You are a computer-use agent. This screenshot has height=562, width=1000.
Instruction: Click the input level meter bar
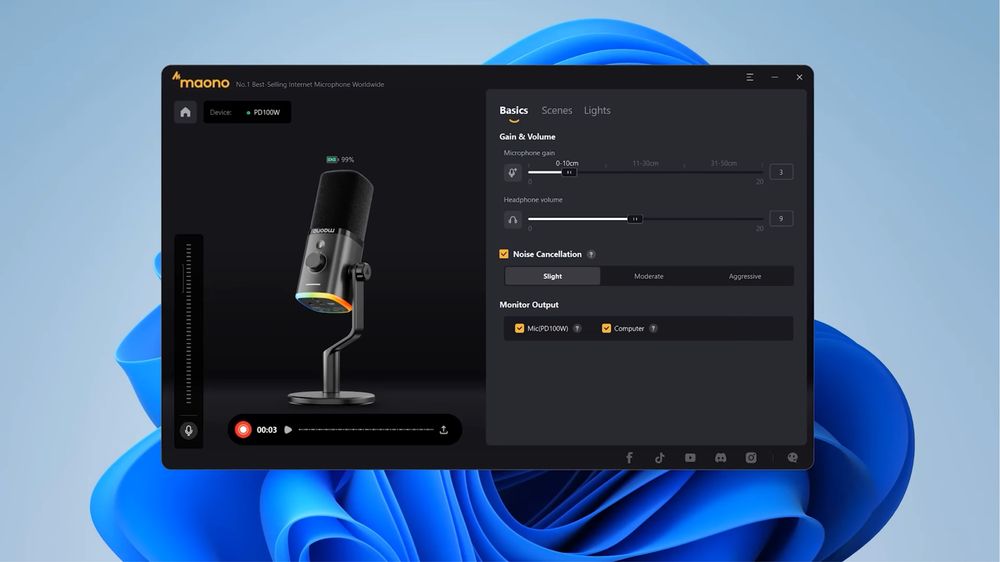[x=189, y=323]
